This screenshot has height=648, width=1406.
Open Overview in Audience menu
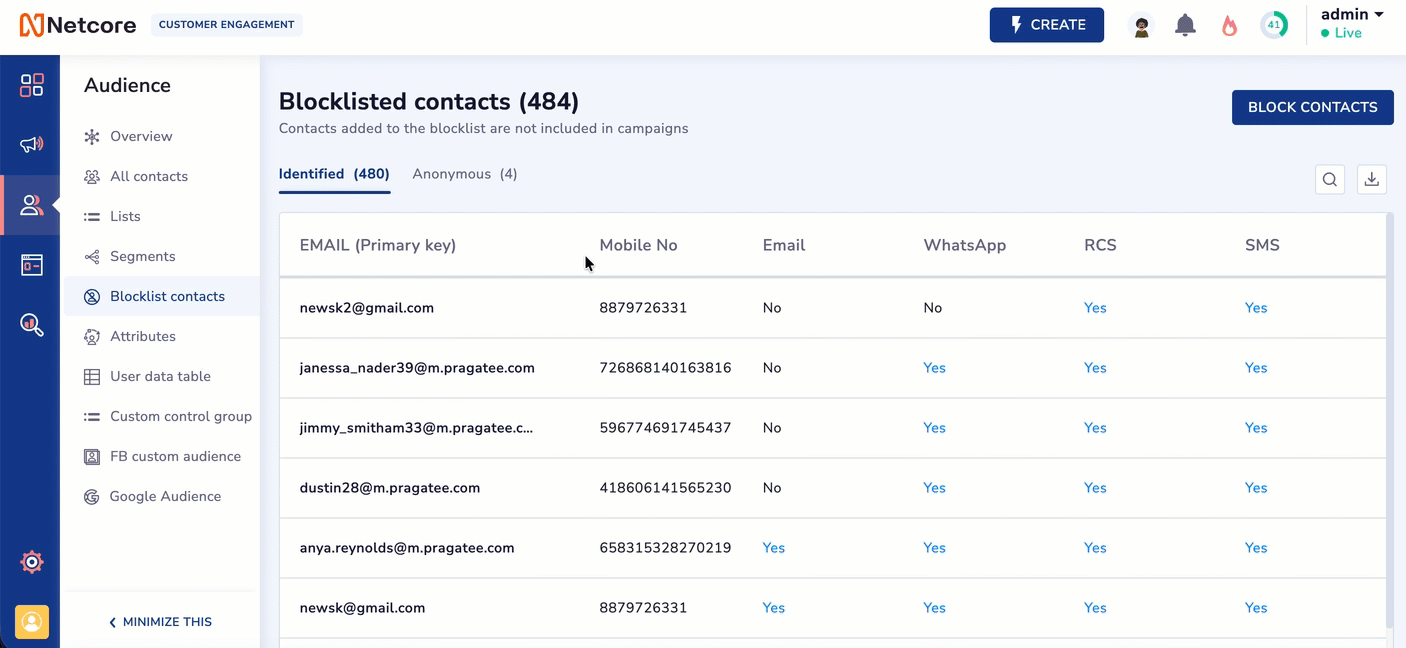pos(141,136)
